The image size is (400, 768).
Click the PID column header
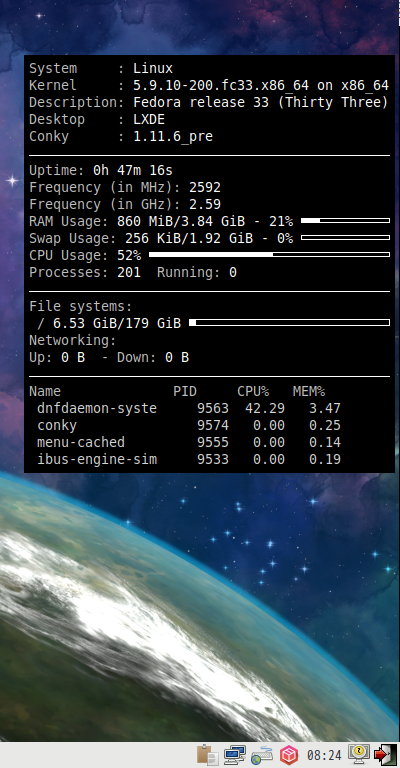coord(185,391)
